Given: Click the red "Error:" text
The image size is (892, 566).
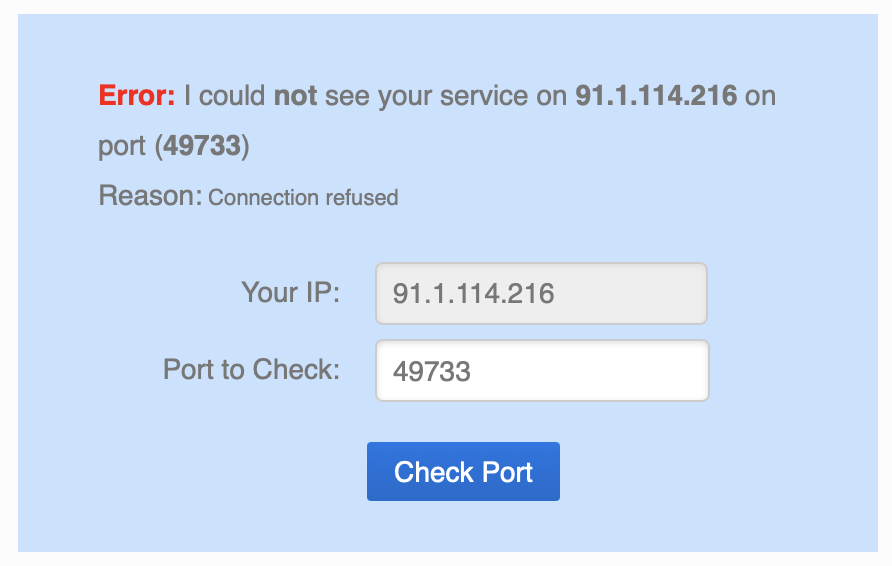Looking at the screenshot, I should [x=137, y=96].
